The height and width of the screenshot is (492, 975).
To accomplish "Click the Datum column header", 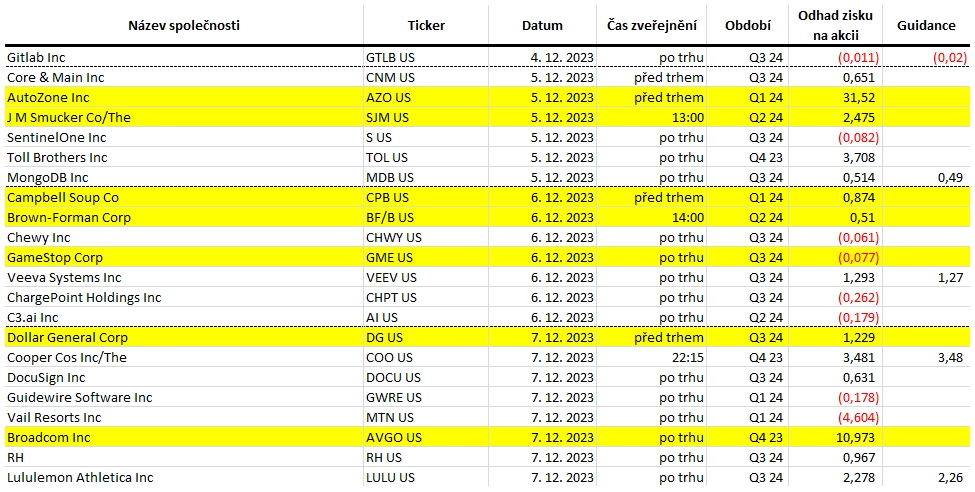I will 542,26.
